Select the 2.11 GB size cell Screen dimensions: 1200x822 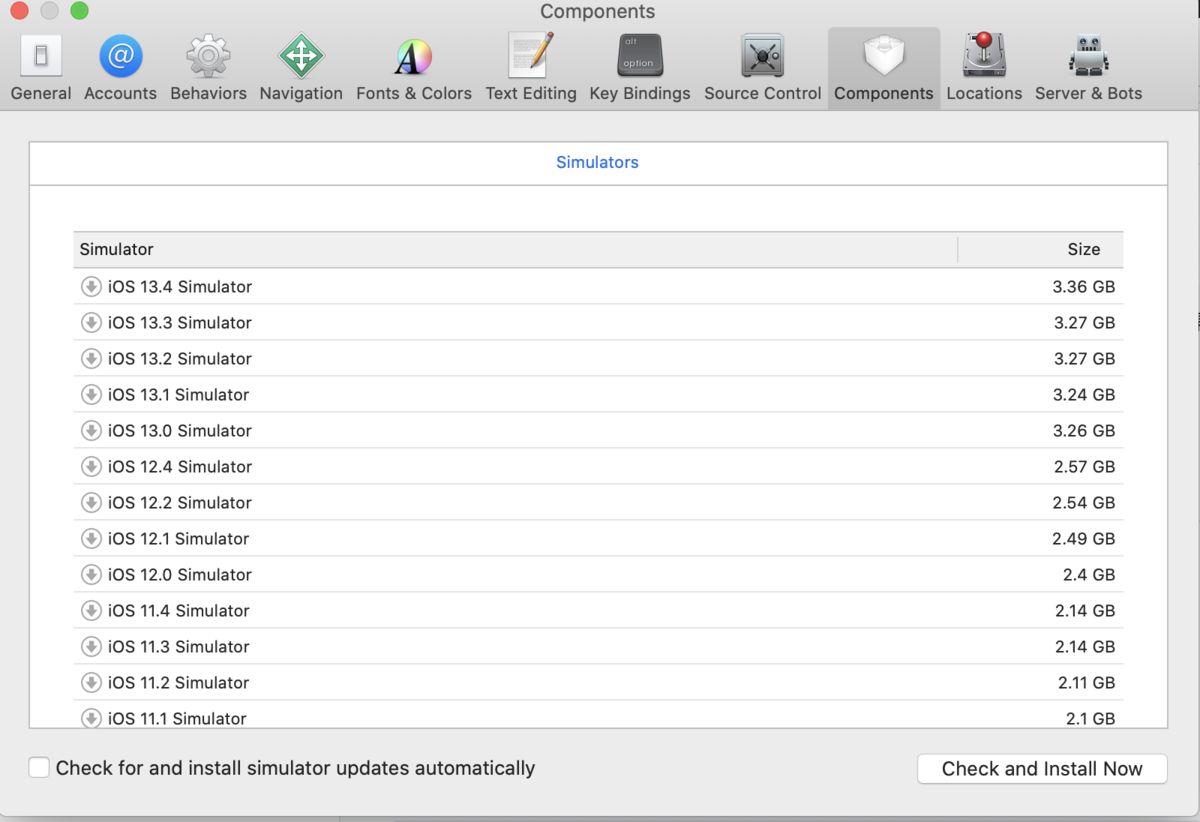coord(1086,683)
